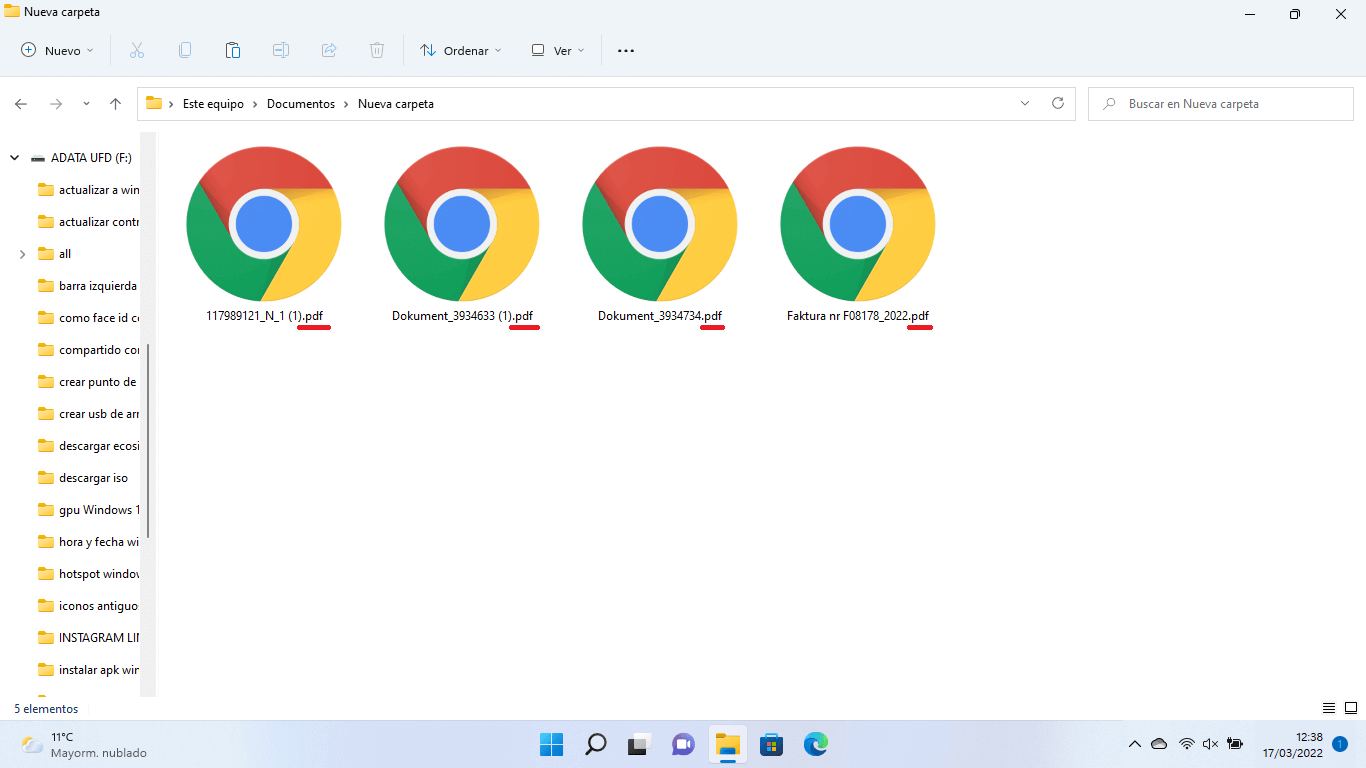Open the Ver view dropdown
The image size is (1366, 768).
coord(558,50)
